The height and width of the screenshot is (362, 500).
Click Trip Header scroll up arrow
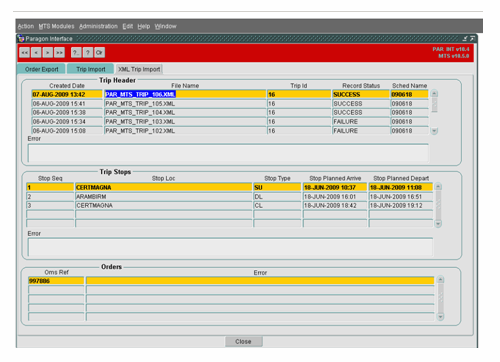pyautogui.click(x=434, y=93)
